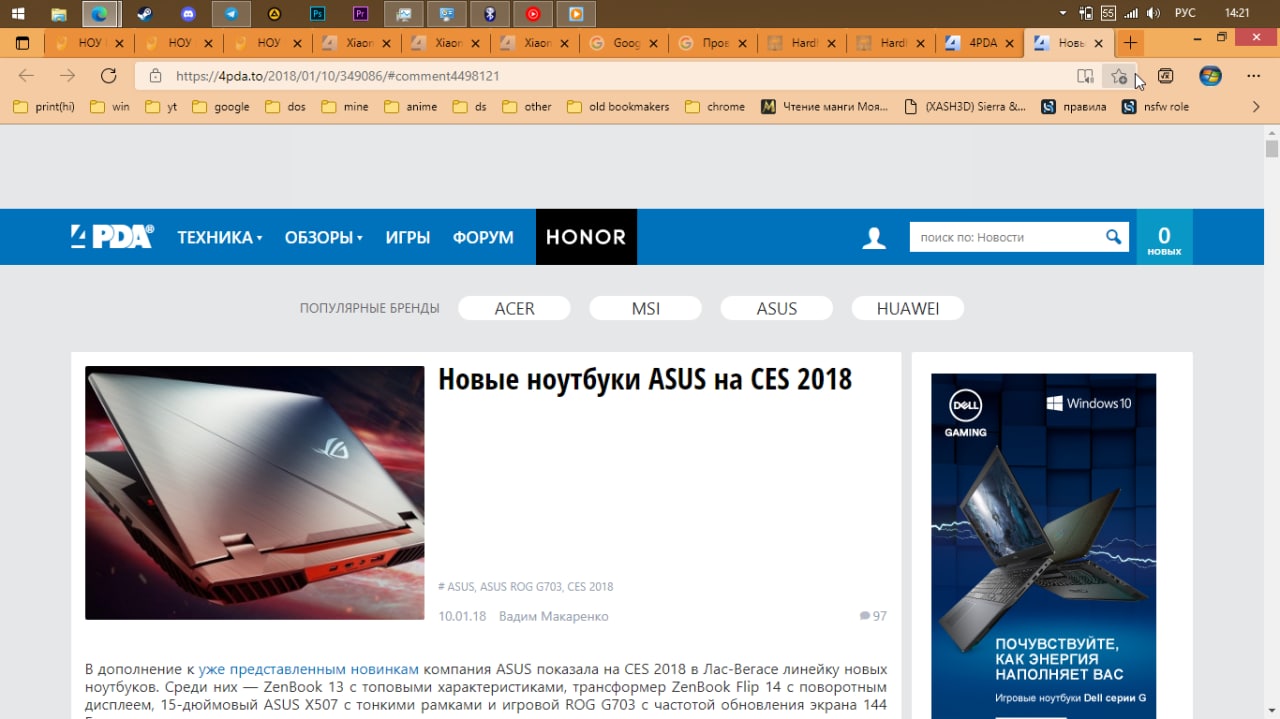Viewport: 1280px width, 719px height.
Task: Click the 4PDA site logo
Action: 112,236
